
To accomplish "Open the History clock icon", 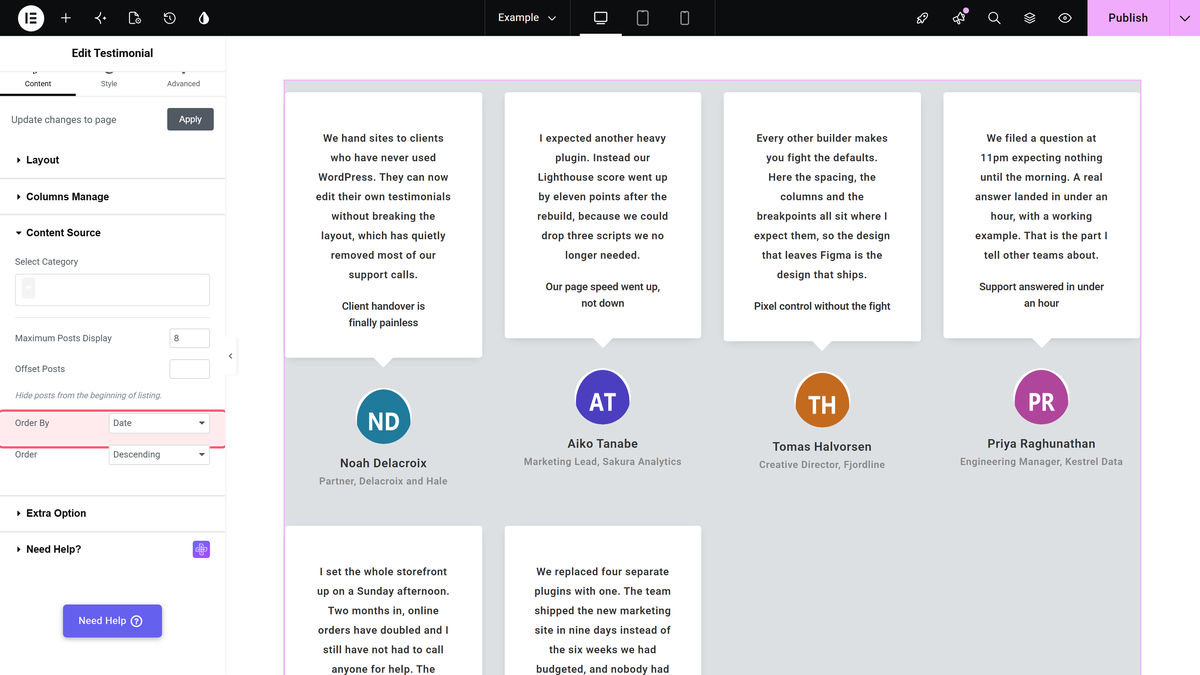I will (170, 18).
